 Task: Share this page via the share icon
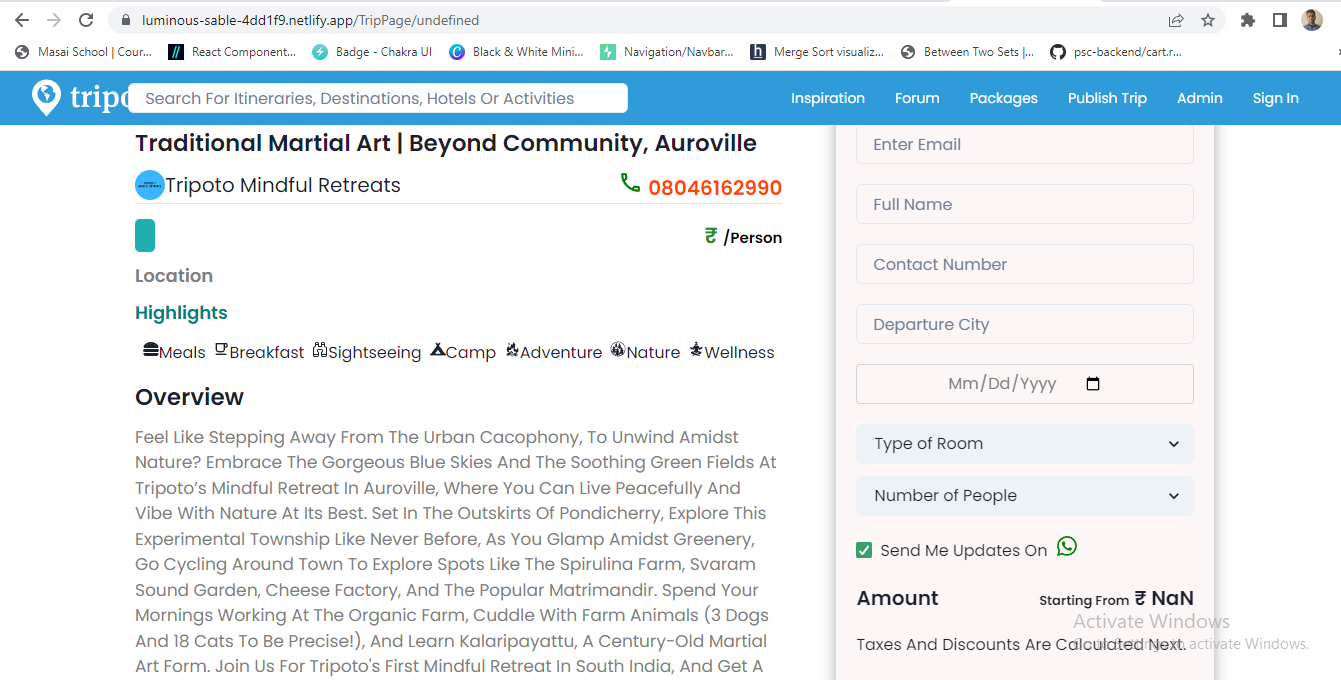click(1176, 20)
